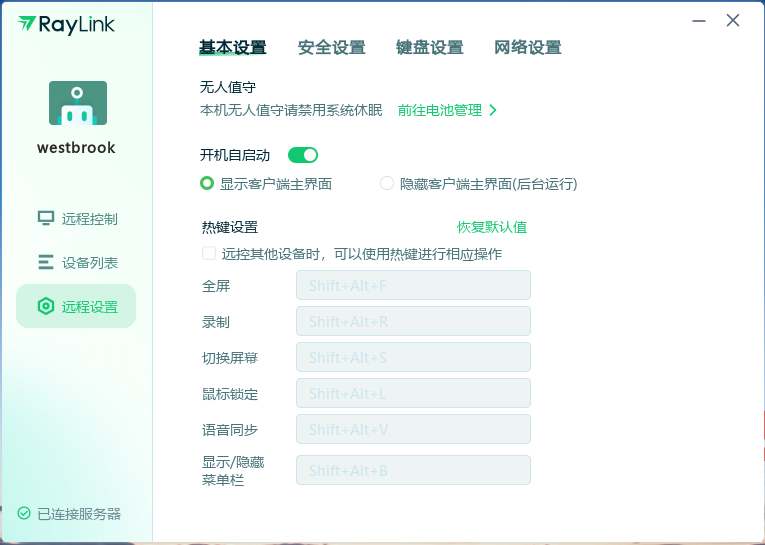Click the 本机无人值守请禁用系统休眠 notice
This screenshot has width=765, height=545.
[x=291, y=110]
